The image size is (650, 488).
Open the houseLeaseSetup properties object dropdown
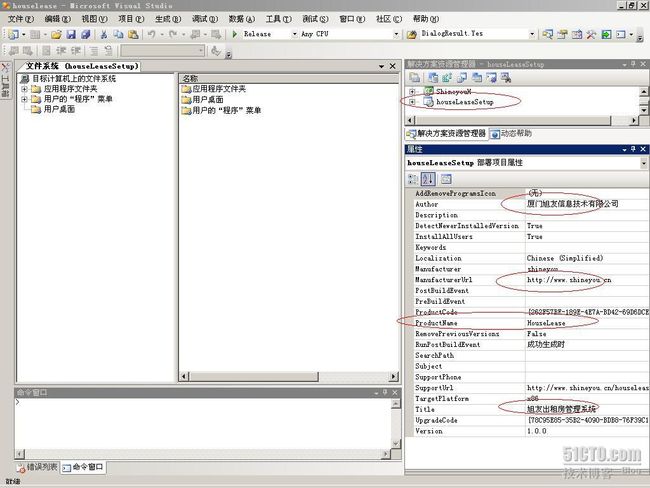(644, 163)
